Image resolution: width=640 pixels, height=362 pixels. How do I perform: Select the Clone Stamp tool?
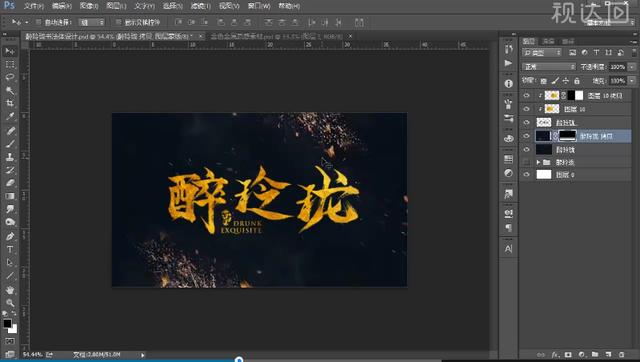[10, 157]
